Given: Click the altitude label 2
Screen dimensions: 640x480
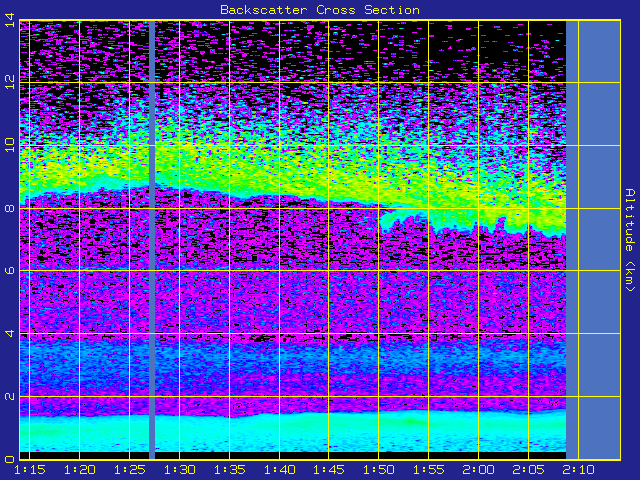Looking at the screenshot, I should click(10, 396).
